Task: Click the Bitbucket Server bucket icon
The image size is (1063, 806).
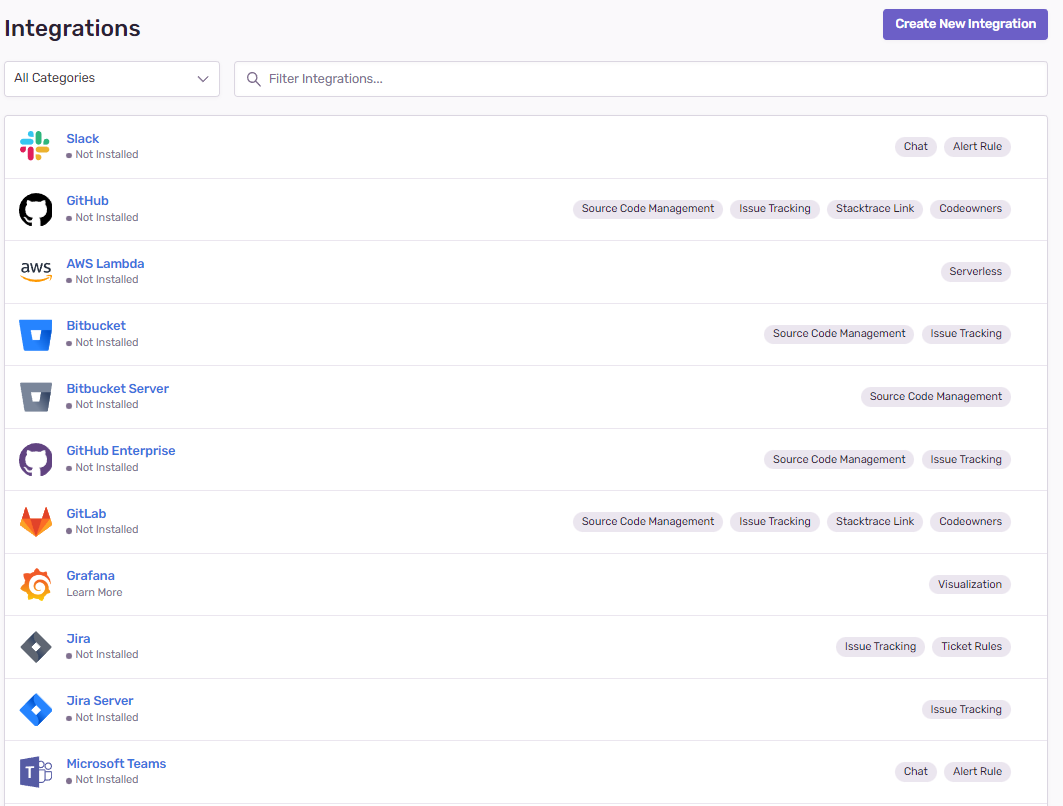Action: [35, 397]
